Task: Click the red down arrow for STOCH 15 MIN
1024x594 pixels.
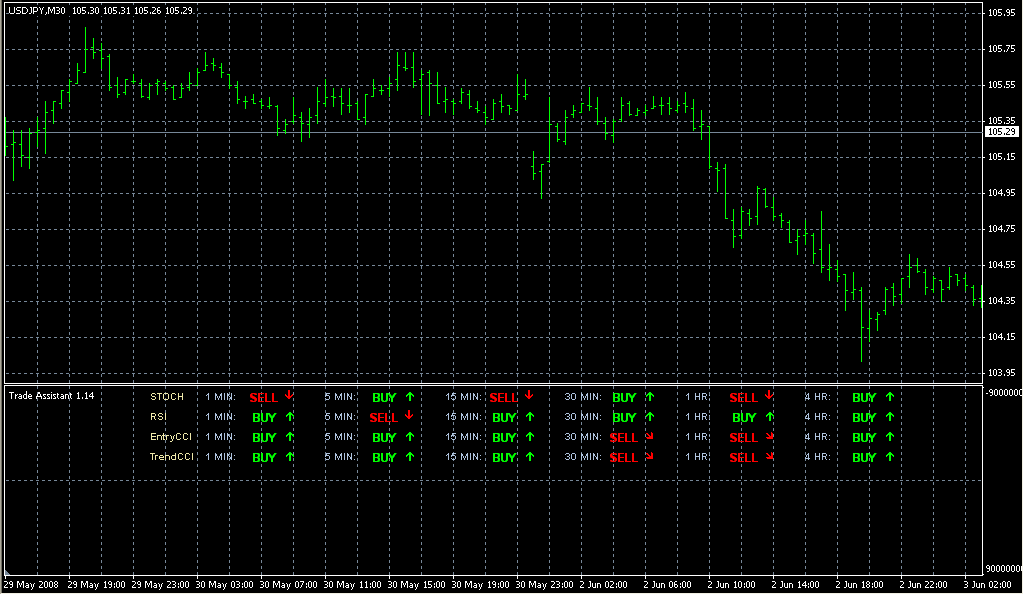Action: 529,395
